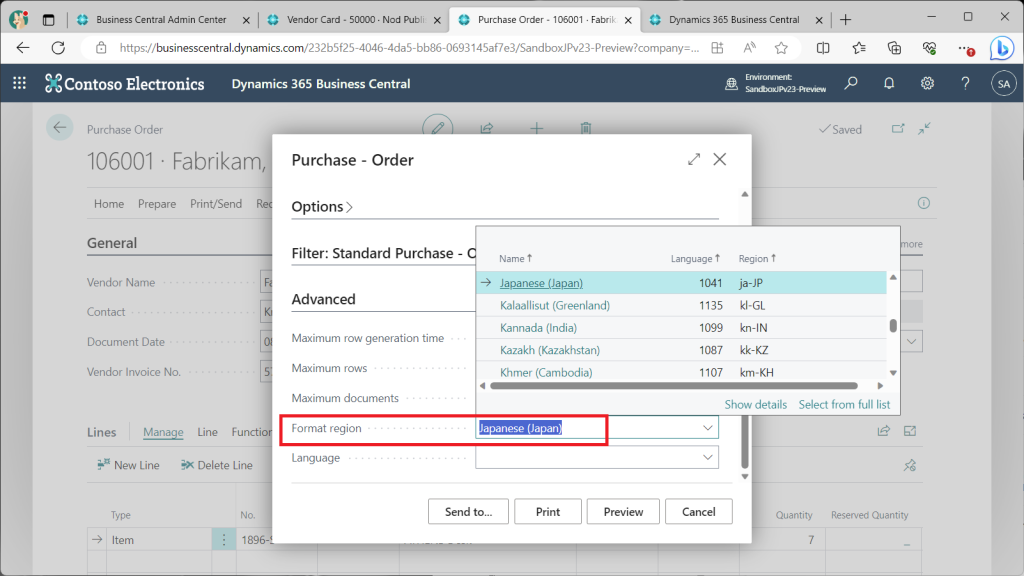Expand the Purchase - Order dialog to full size
The width and height of the screenshot is (1024, 576).
pyautogui.click(x=694, y=159)
